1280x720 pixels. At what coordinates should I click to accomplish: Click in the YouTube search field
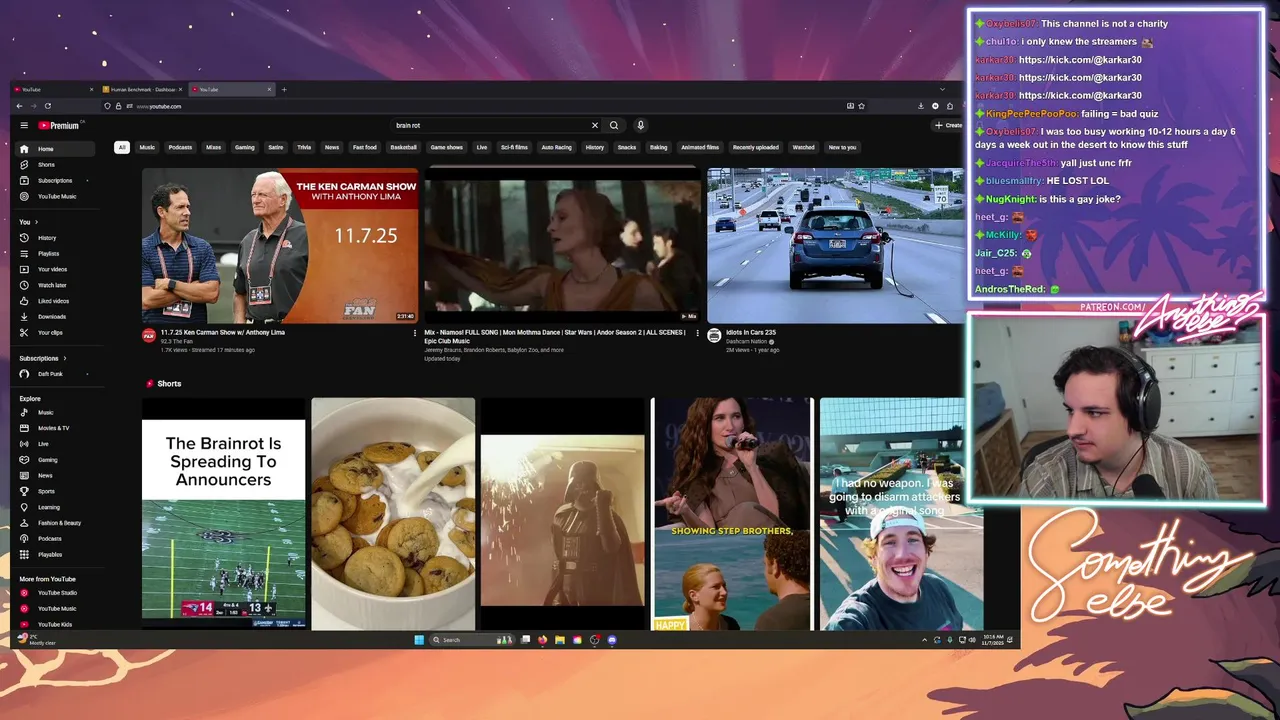490,125
